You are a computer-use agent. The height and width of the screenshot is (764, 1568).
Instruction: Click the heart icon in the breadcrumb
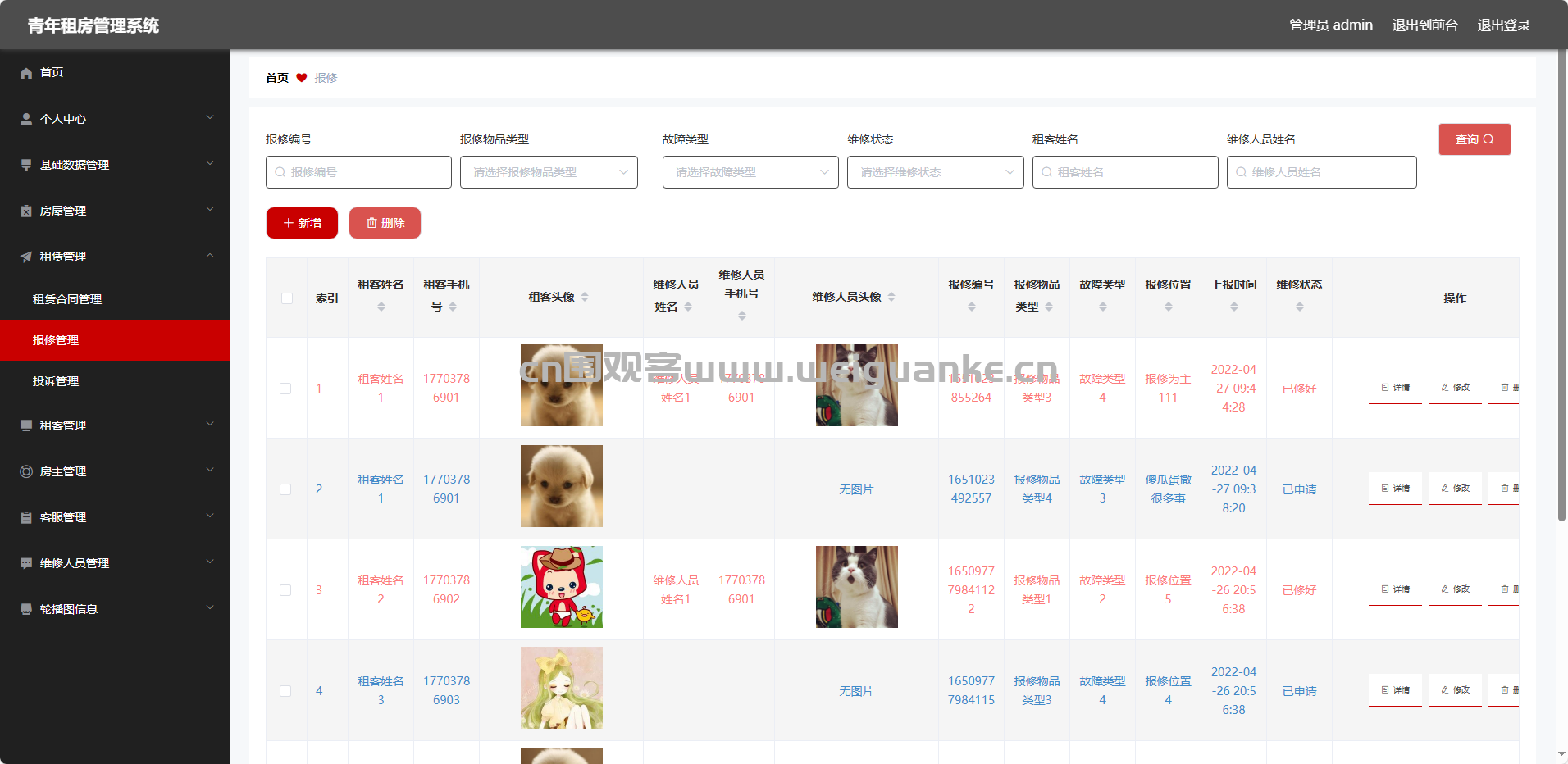(302, 78)
